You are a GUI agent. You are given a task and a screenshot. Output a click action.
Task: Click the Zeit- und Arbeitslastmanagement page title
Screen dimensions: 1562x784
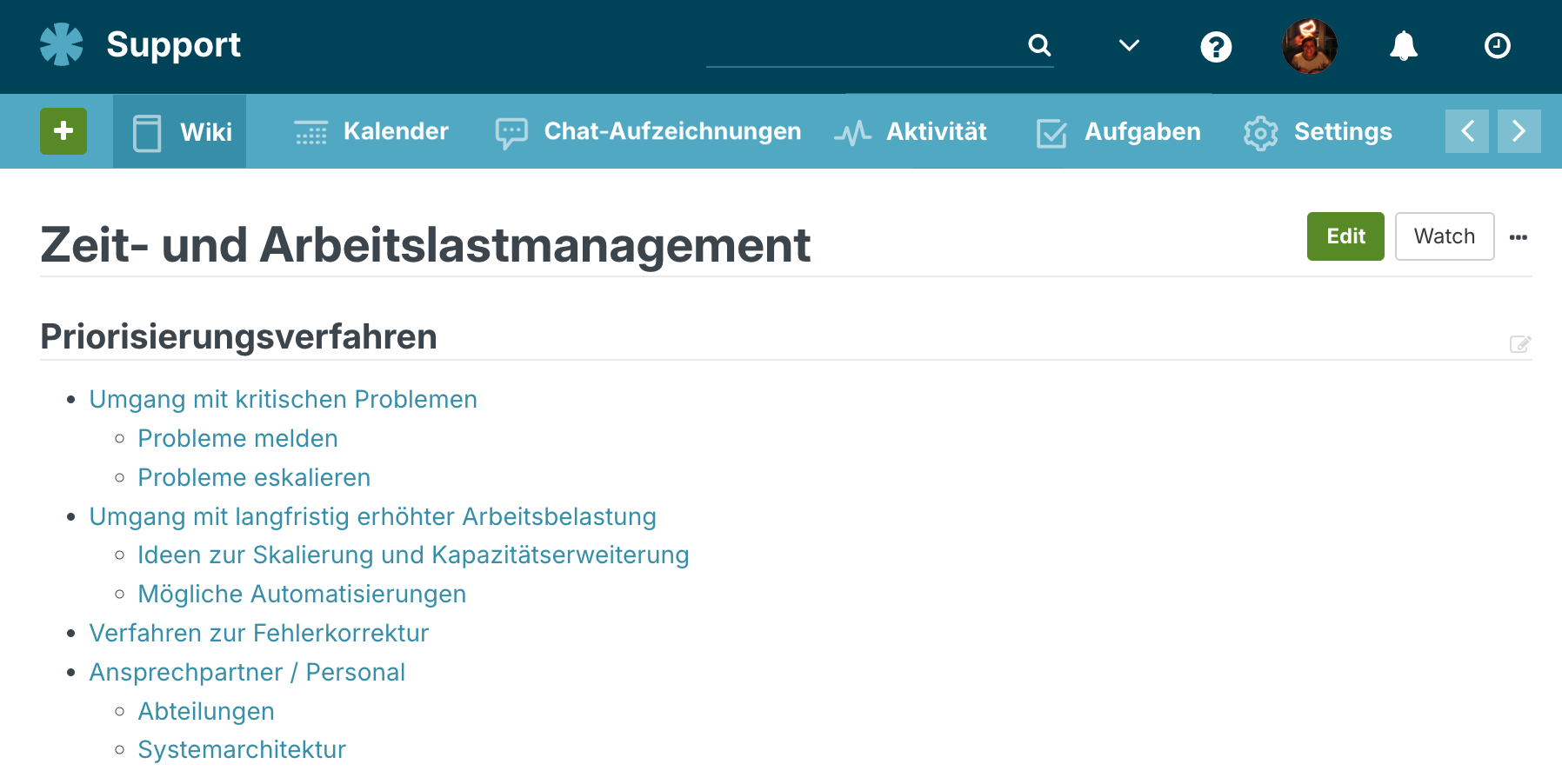click(x=426, y=245)
